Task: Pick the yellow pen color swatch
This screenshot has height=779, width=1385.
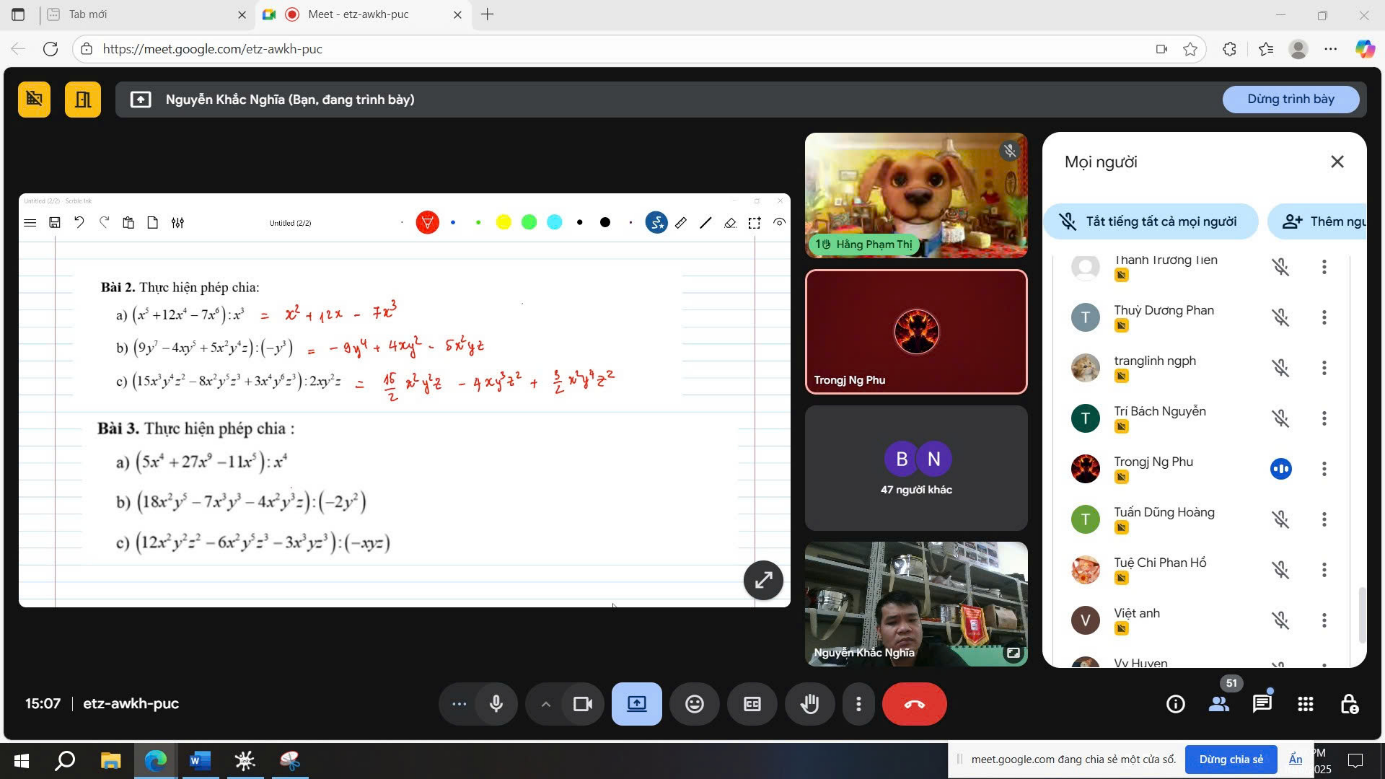Action: coord(503,222)
